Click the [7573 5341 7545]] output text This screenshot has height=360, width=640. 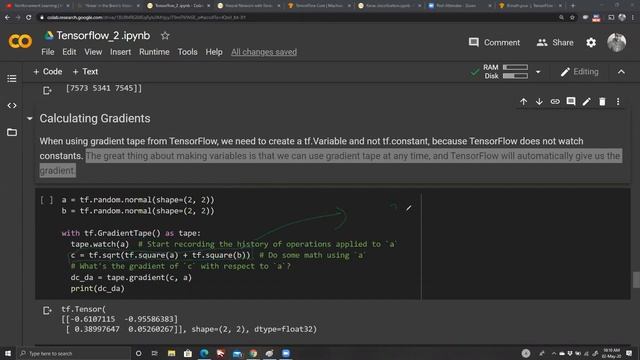pos(104,88)
